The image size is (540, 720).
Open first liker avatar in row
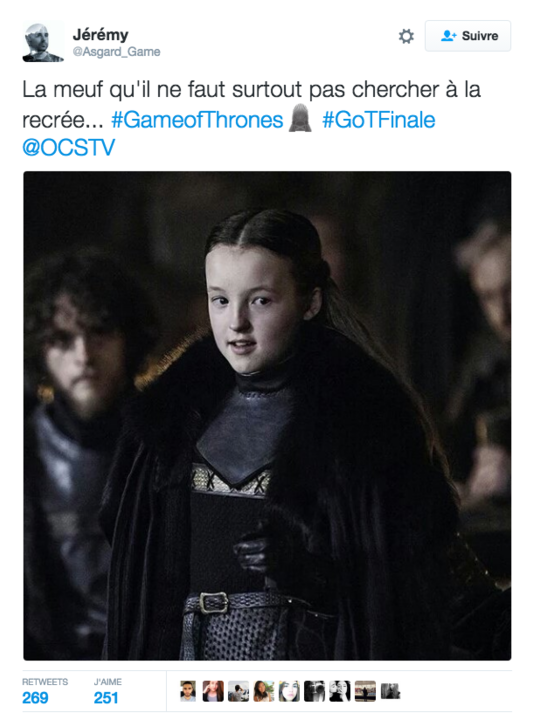click(188, 691)
